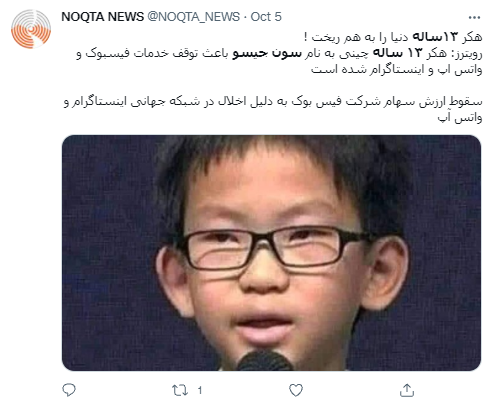Open the share icon under the tweet
The width and height of the screenshot is (496, 404).
tap(407, 390)
